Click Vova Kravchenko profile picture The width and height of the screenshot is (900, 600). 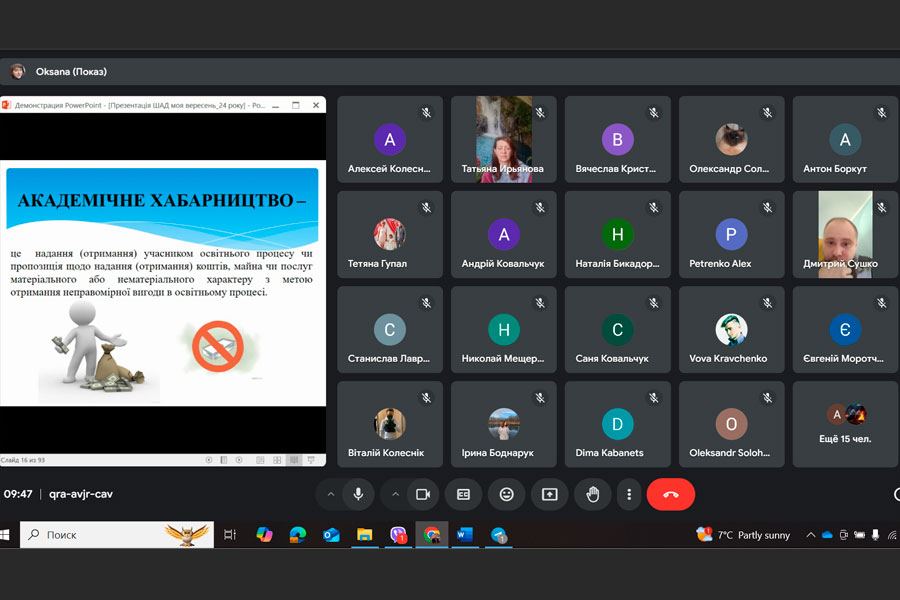pyautogui.click(x=731, y=330)
